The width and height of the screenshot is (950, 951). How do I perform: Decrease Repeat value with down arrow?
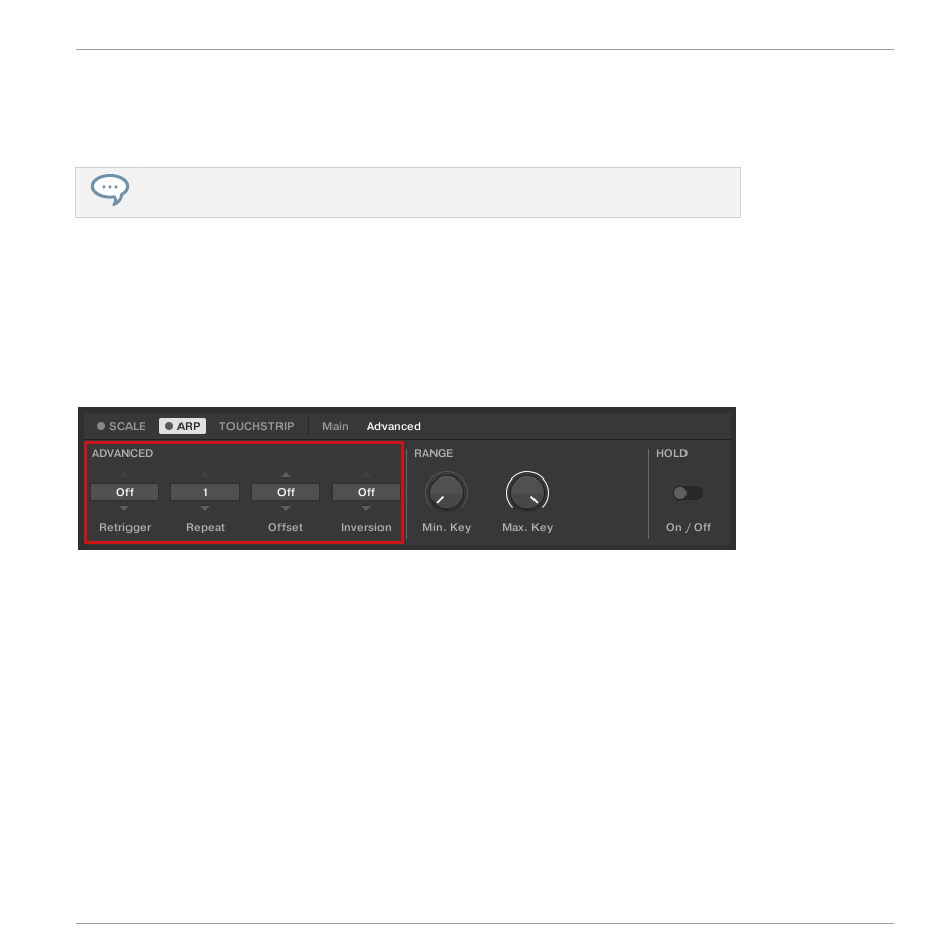tap(205, 508)
